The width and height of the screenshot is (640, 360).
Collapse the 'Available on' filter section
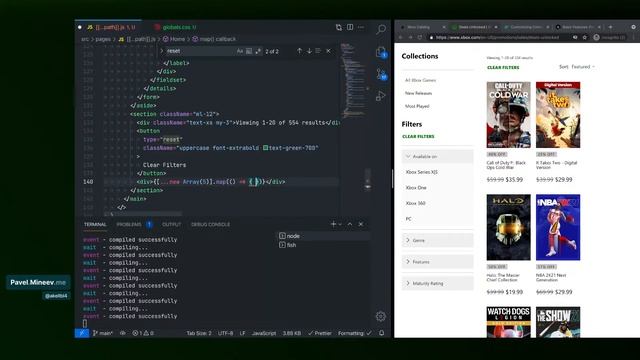click(438, 156)
